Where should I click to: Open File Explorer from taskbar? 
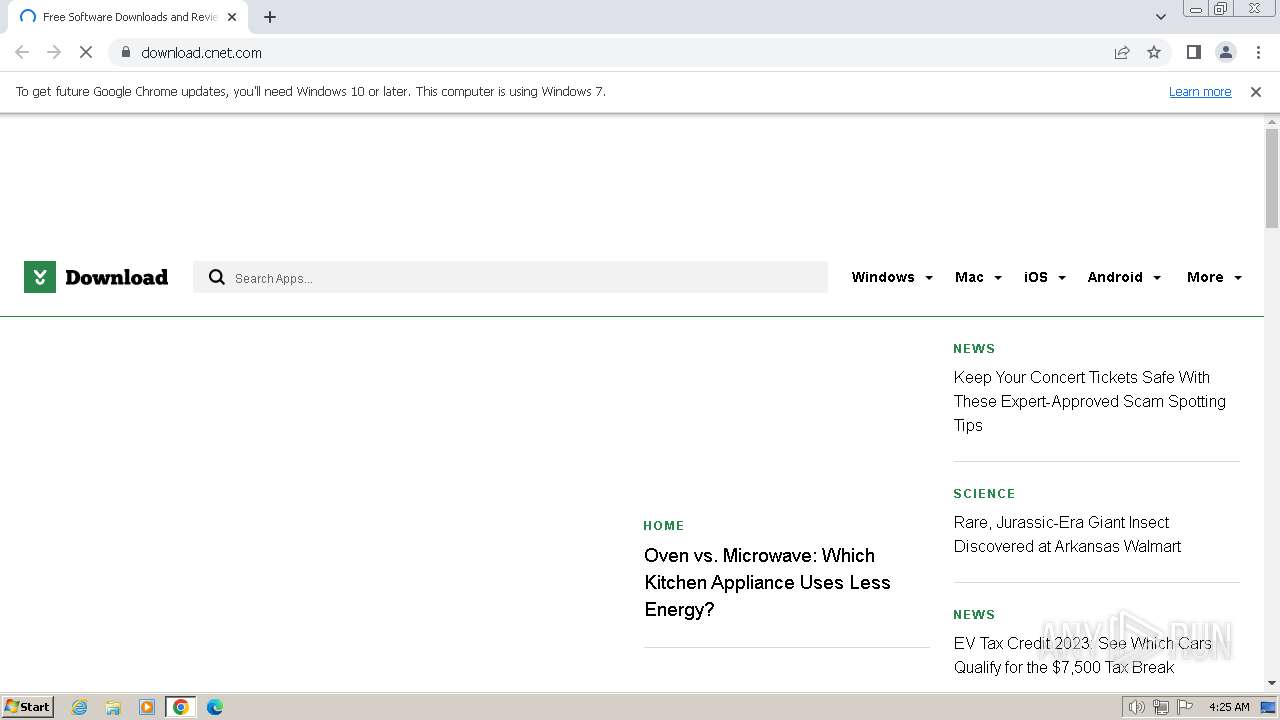[113, 707]
